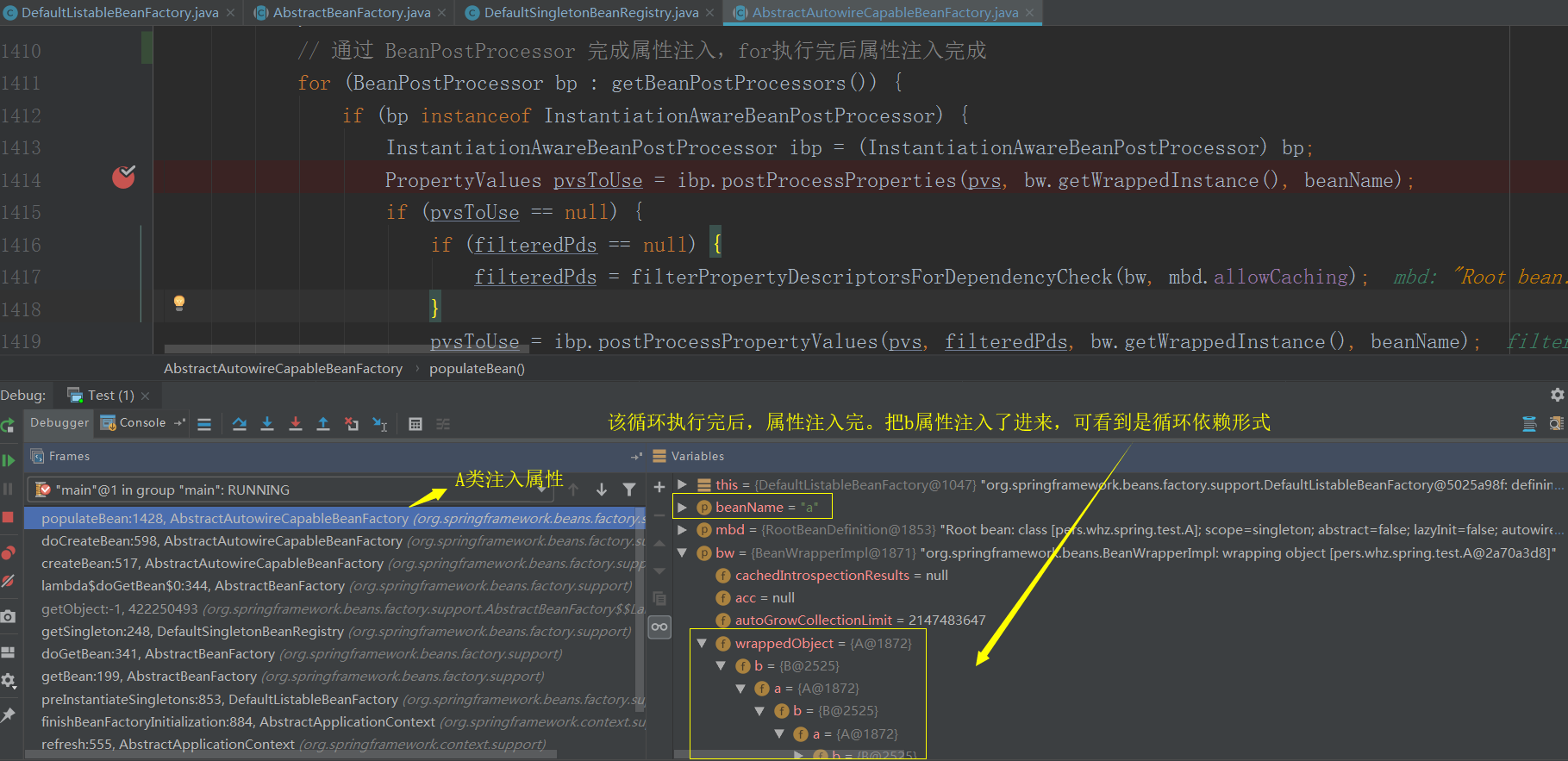Click the Remove Watch minus icon
The width and height of the screenshot is (1568, 761).
(659, 515)
